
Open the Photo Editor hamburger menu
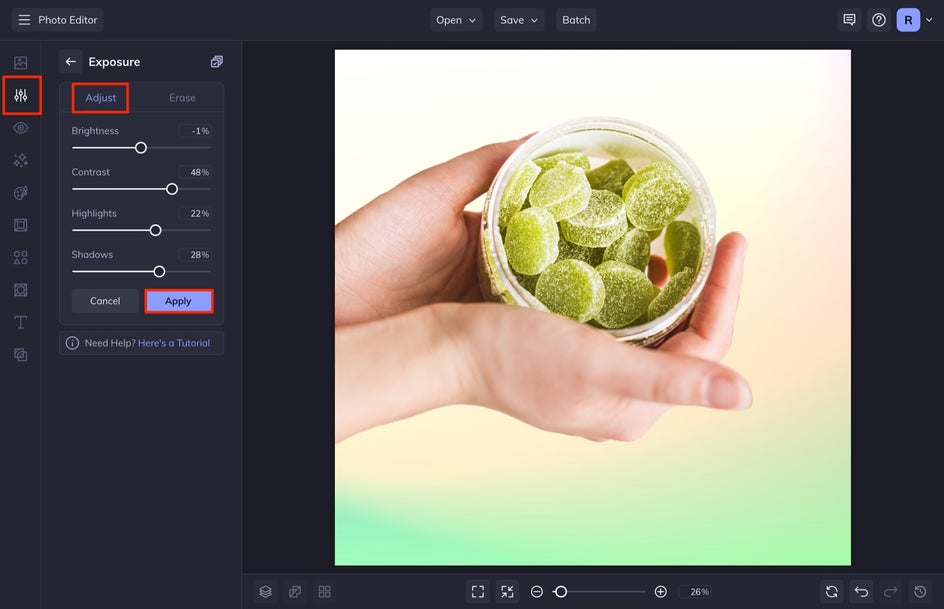coord(24,20)
